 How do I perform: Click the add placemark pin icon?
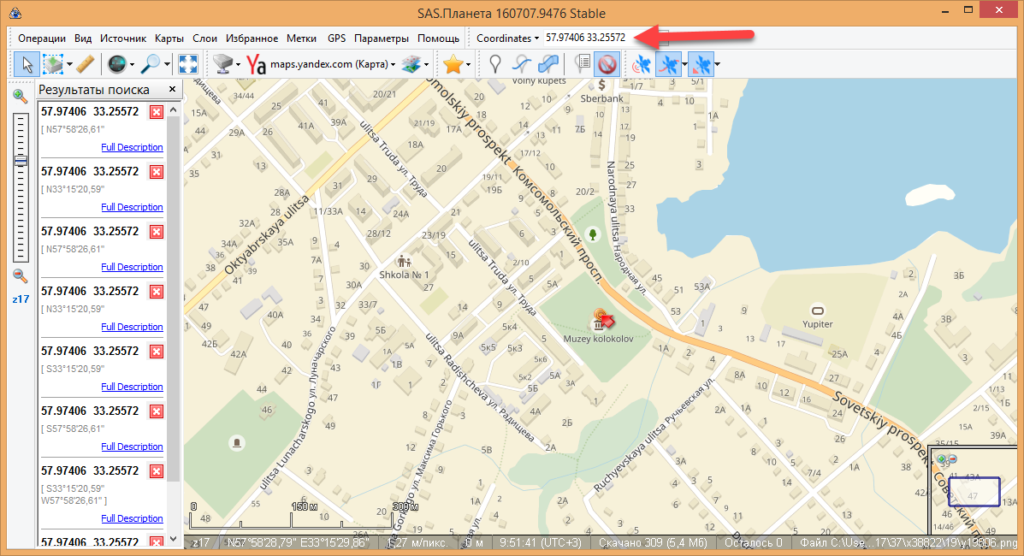[x=495, y=64]
